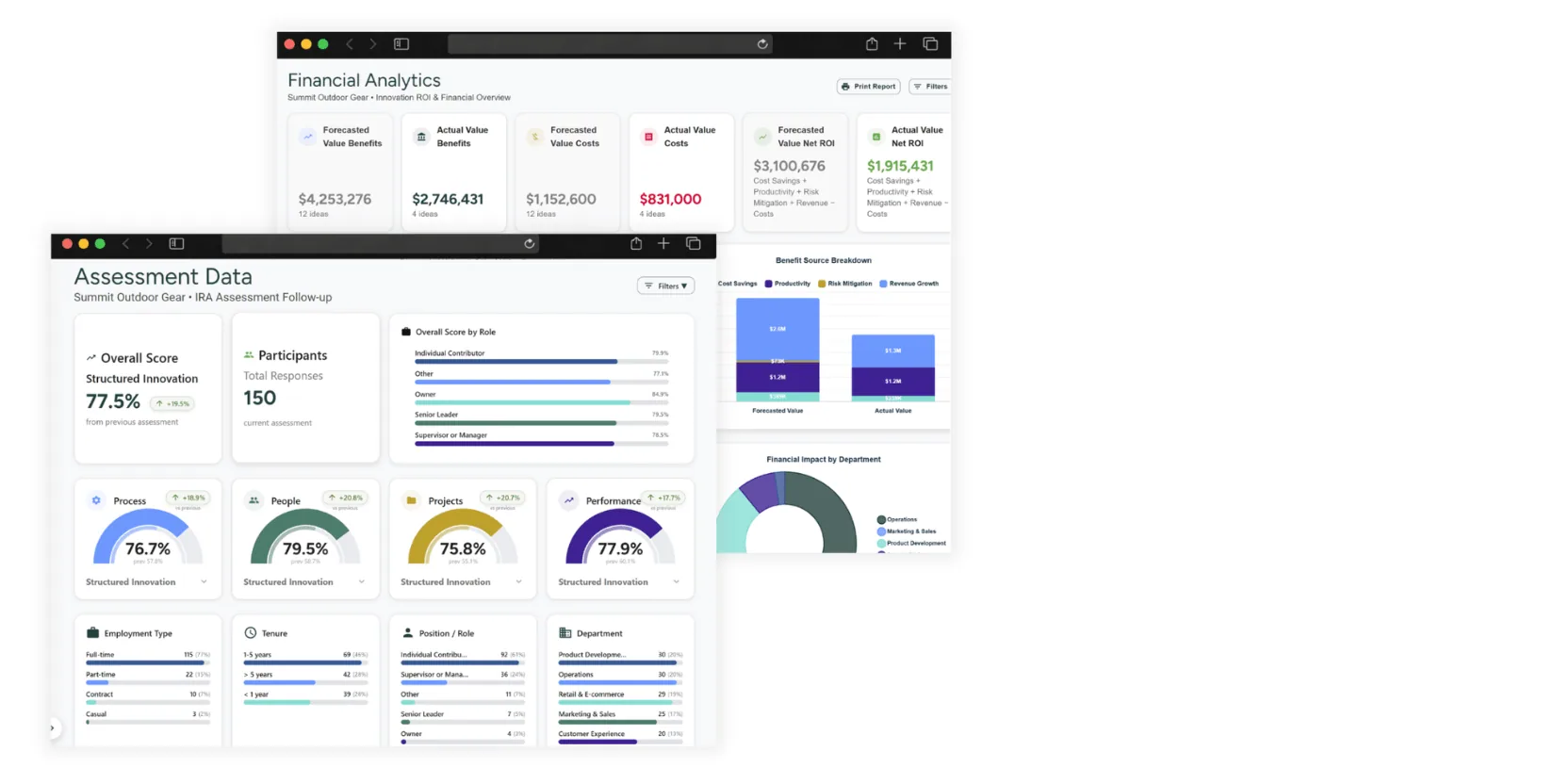Screen dimensions: 1555x784
Task: Click Print Report button
Action: (869, 87)
